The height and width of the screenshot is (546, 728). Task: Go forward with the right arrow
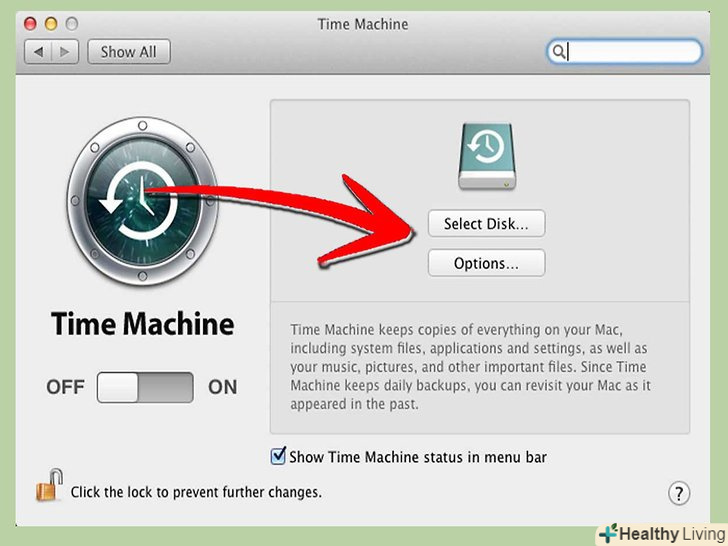pyautogui.click(x=65, y=52)
